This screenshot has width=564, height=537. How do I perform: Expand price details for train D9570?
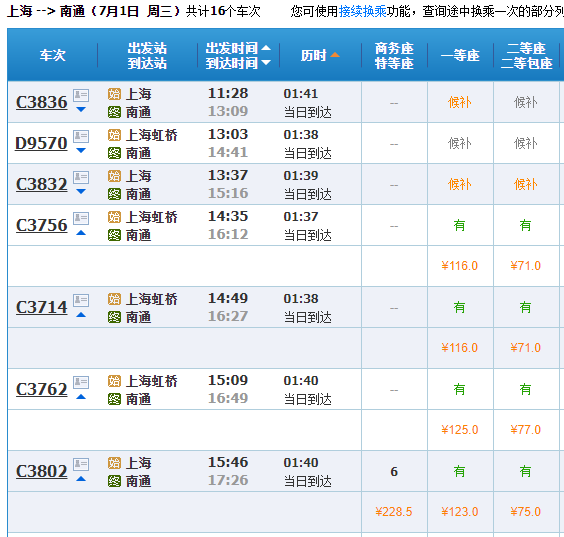click(x=81, y=150)
